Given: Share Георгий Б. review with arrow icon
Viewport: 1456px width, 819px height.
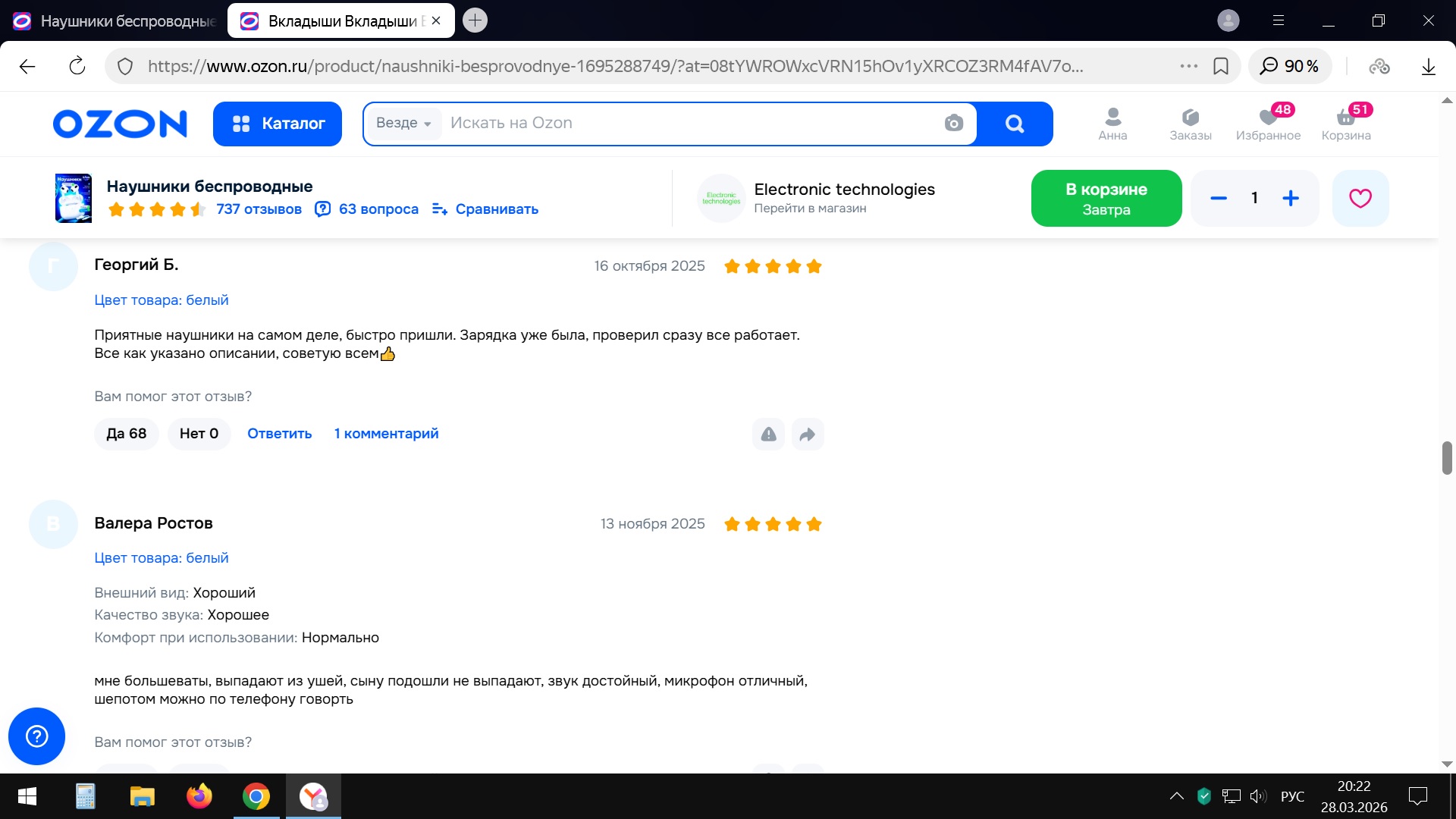Looking at the screenshot, I should (x=808, y=435).
